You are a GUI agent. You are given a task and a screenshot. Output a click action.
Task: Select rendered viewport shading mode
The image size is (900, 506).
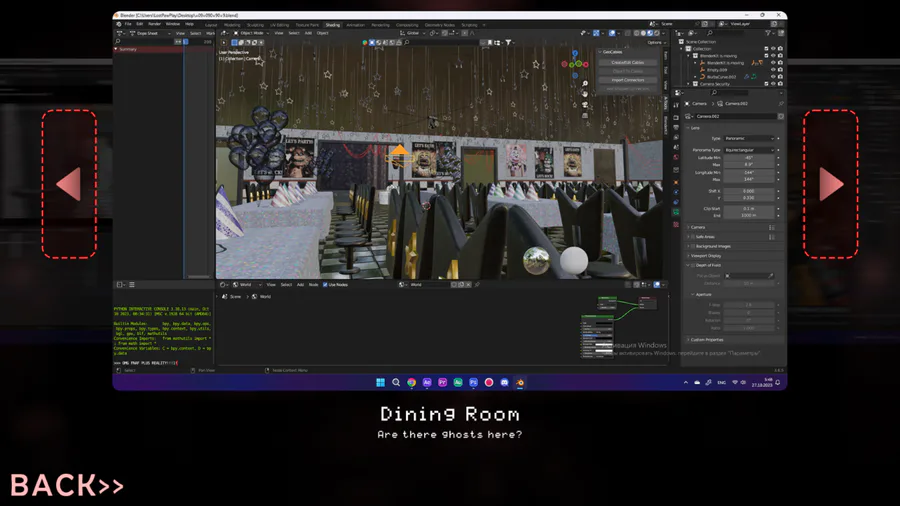658,33
